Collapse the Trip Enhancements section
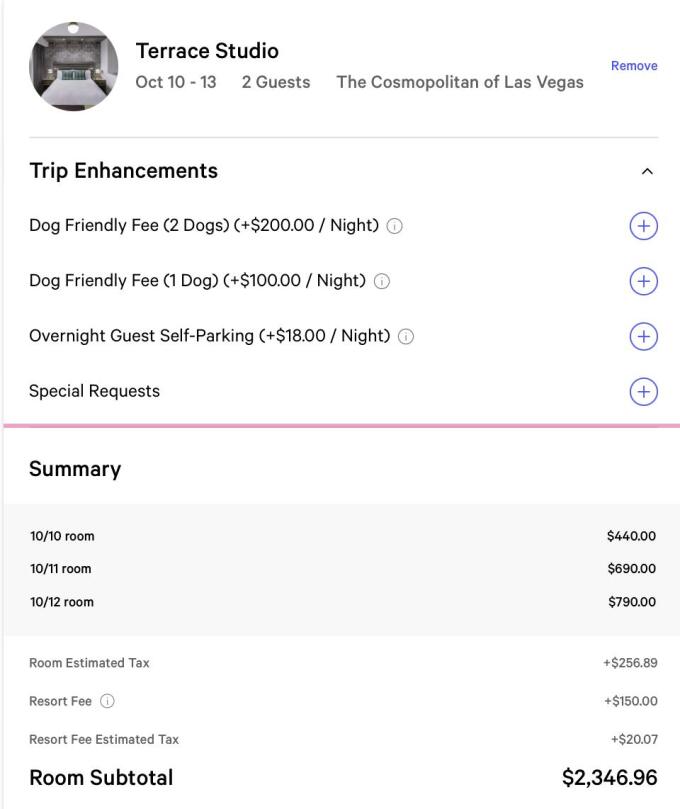The image size is (680, 809). [647, 171]
